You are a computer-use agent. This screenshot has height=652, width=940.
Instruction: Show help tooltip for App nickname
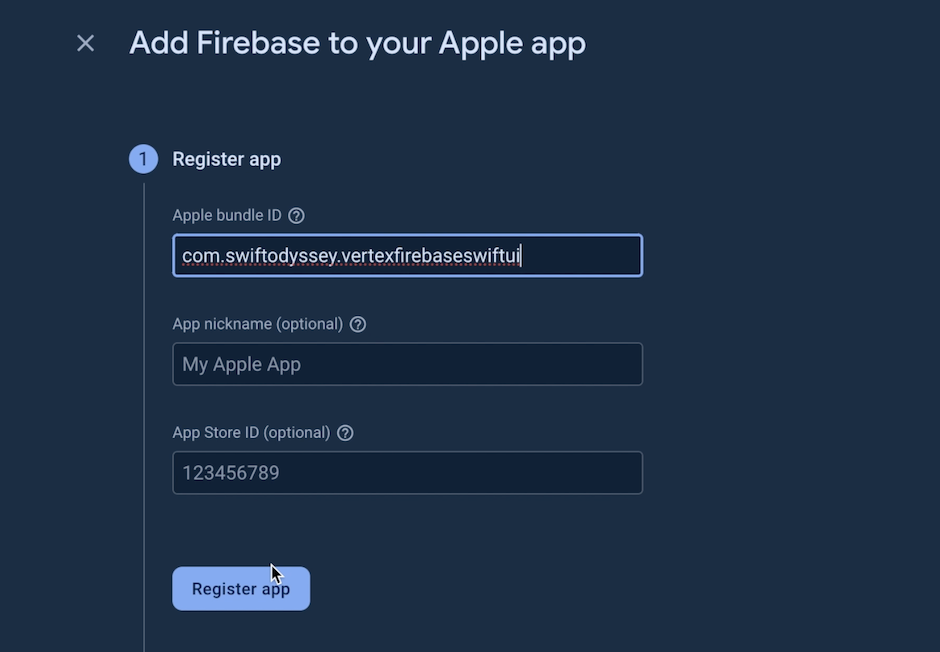(x=358, y=325)
